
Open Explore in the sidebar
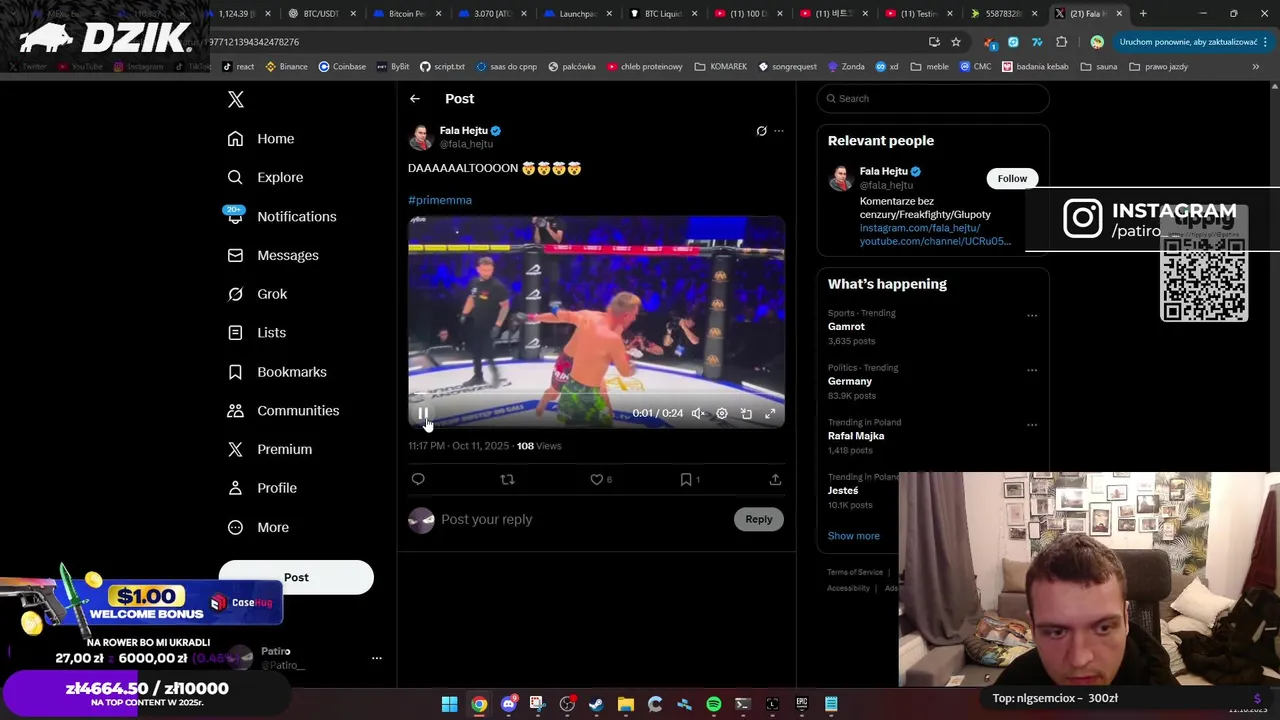click(265, 177)
